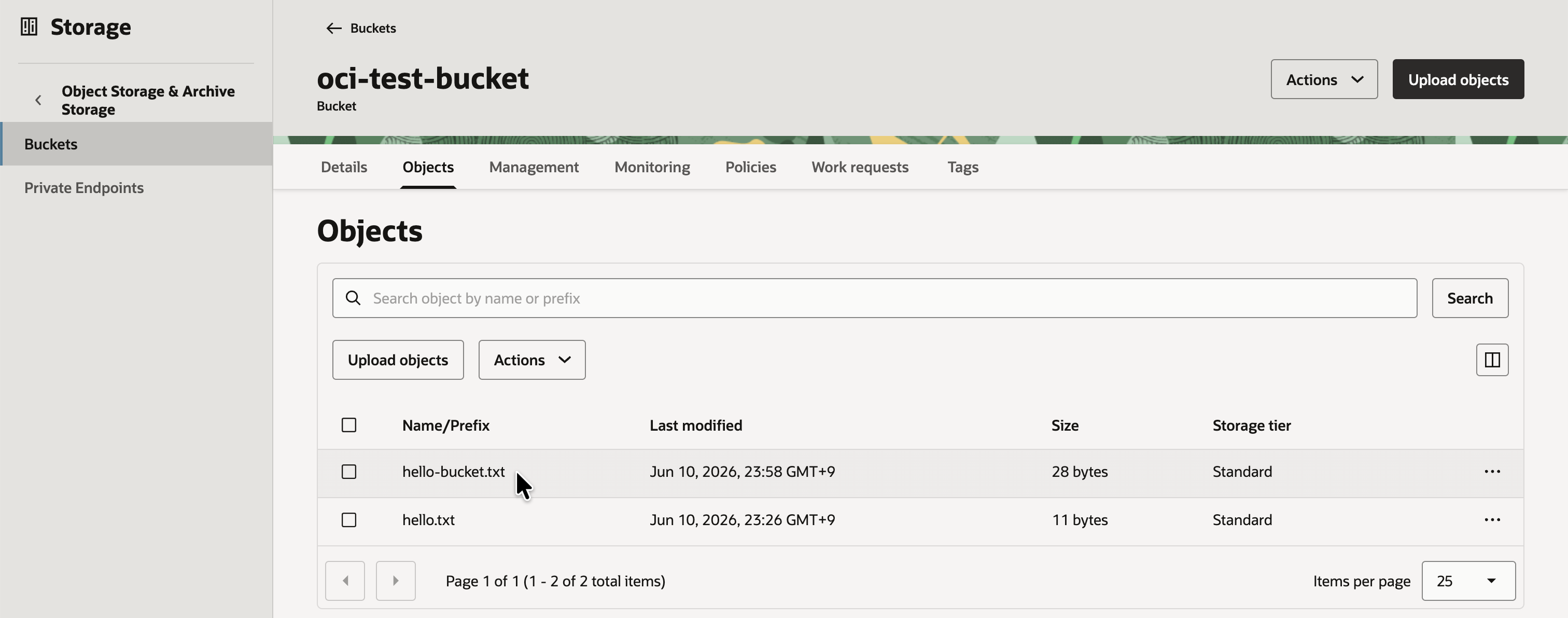Go to previous page of objects
Viewport: 1568px width, 618px height.
coord(345,580)
